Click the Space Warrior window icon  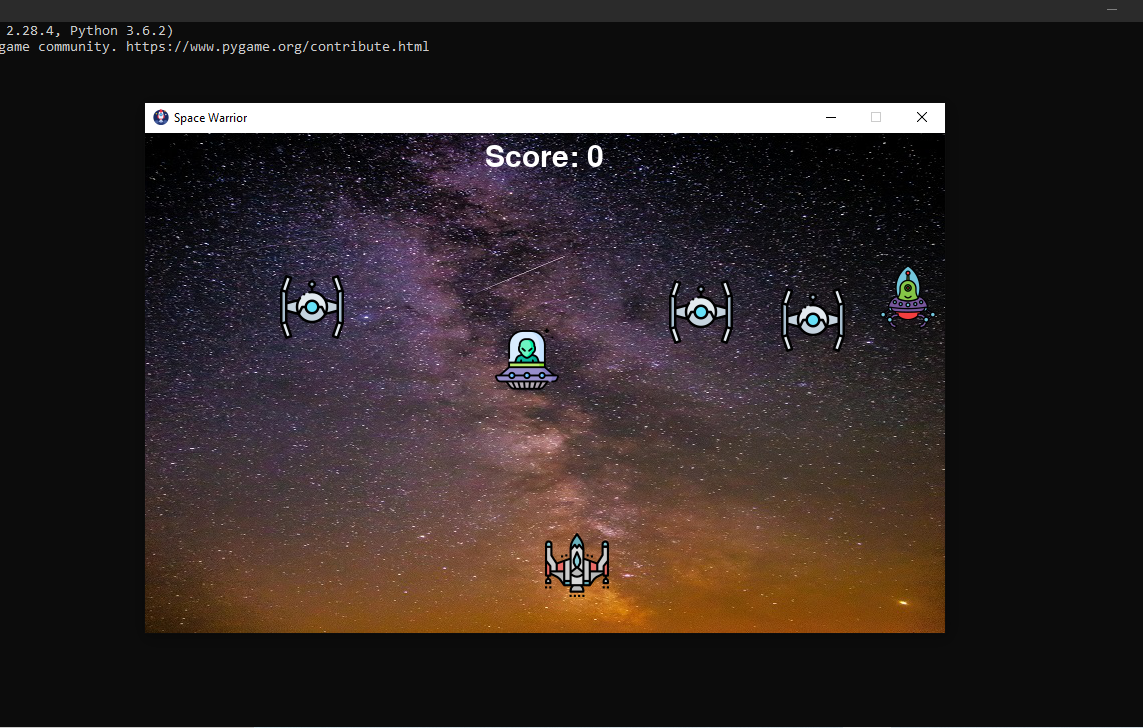(x=161, y=117)
